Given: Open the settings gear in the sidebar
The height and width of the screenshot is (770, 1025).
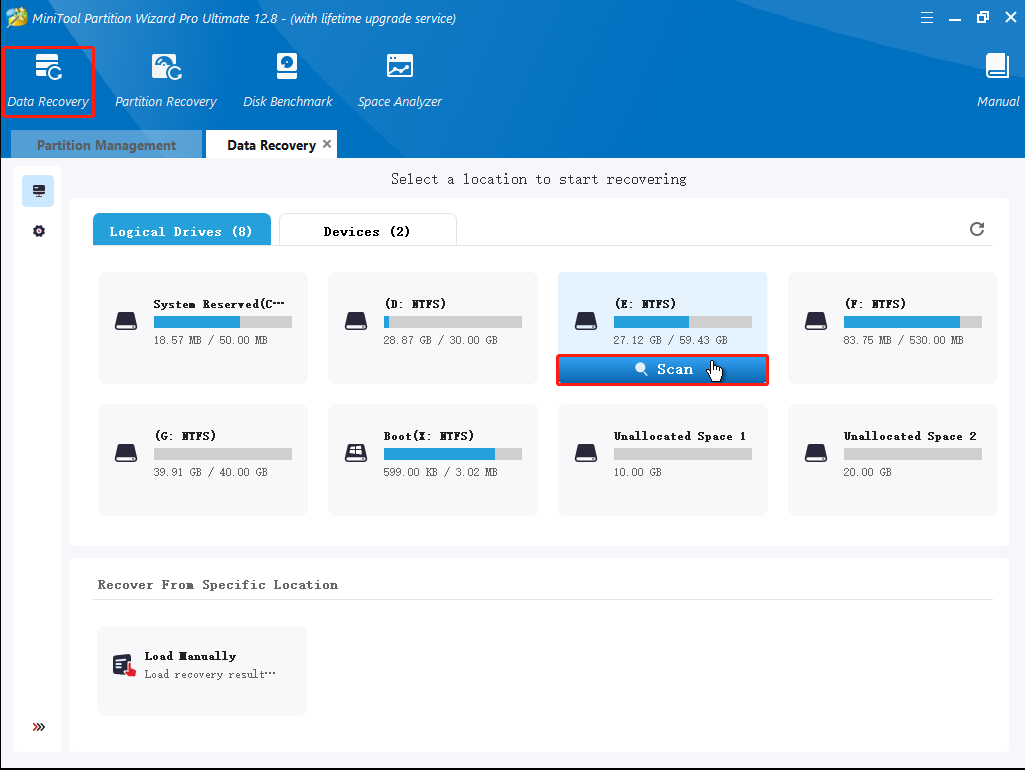Looking at the screenshot, I should (x=38, y=230).
